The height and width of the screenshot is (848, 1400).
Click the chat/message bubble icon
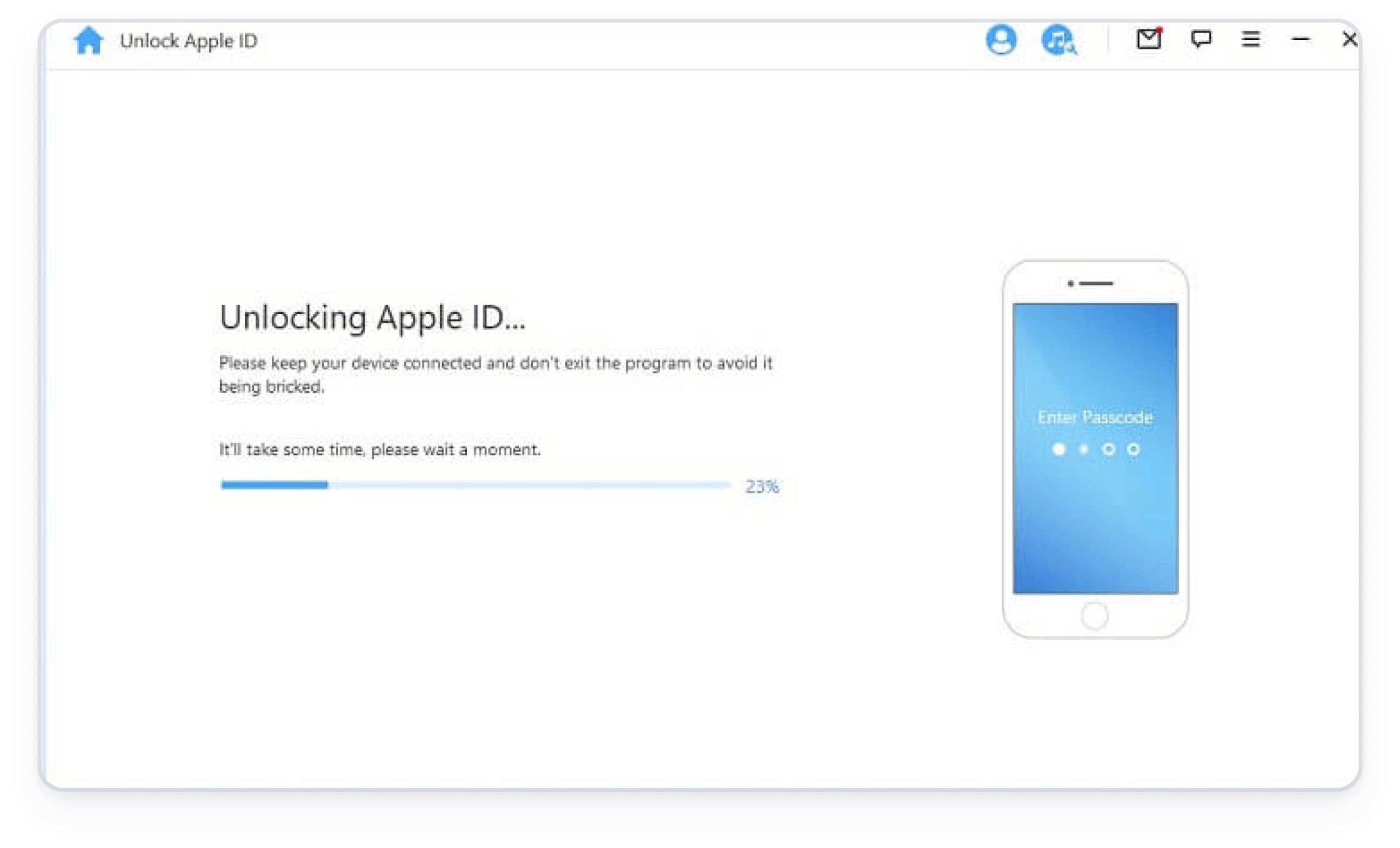click(1200, 40)
